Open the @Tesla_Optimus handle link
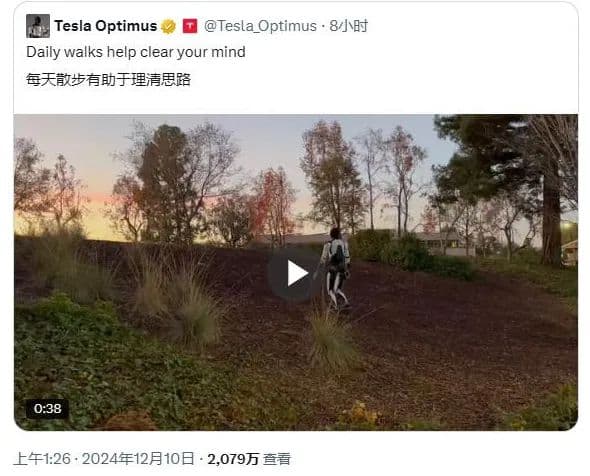This screenshot has width=590, height=476. click(260, 26)
